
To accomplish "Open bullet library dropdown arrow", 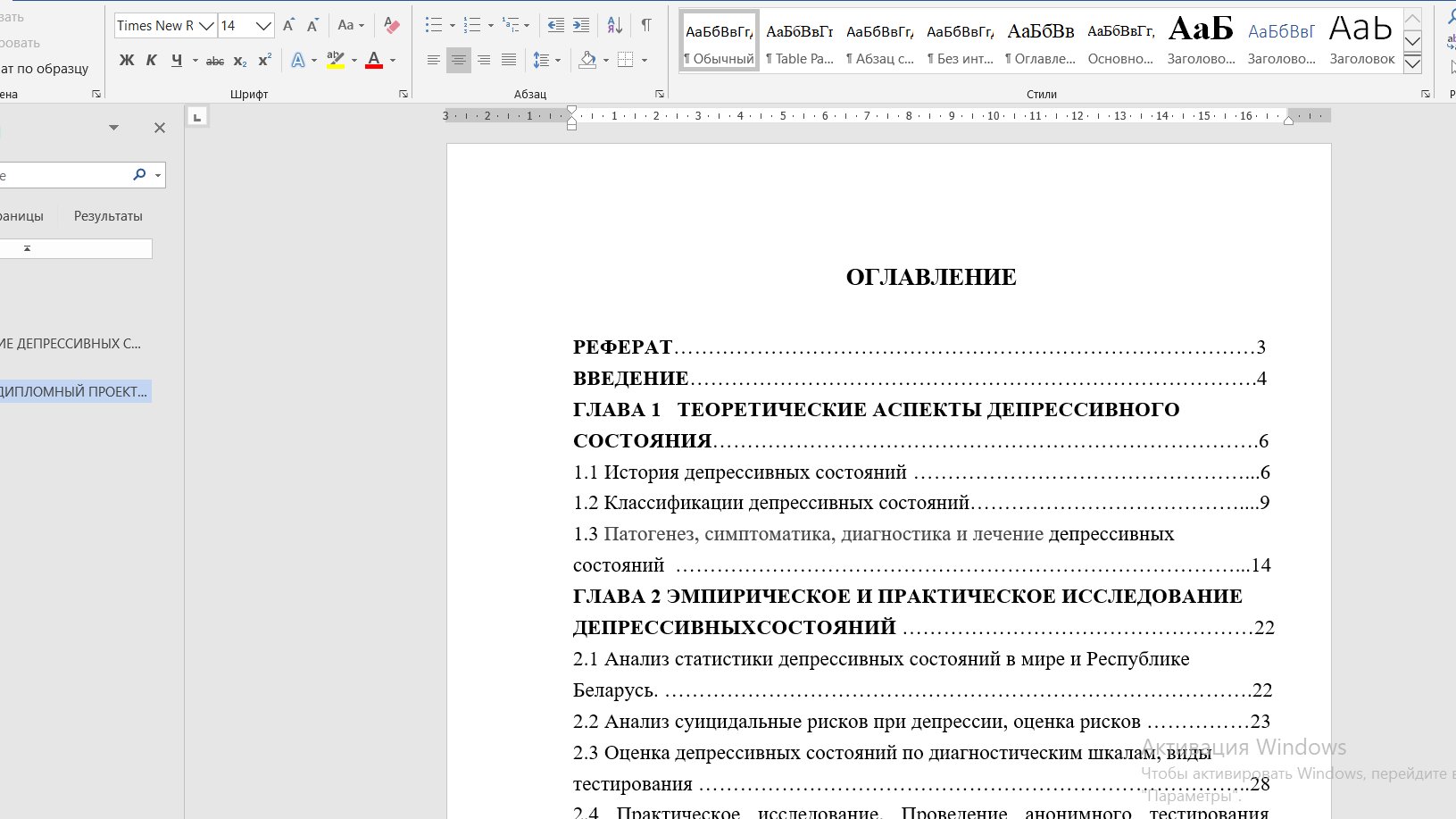I will click(x=452, y=26).
